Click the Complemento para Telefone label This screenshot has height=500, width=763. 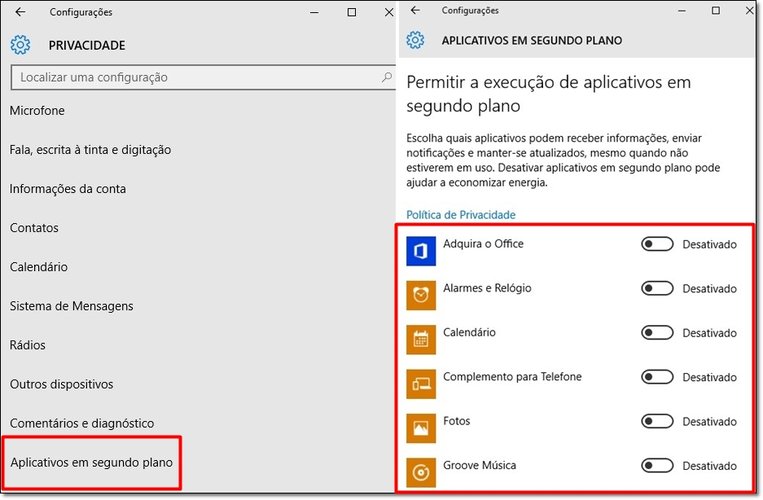(x=512, y=376)
